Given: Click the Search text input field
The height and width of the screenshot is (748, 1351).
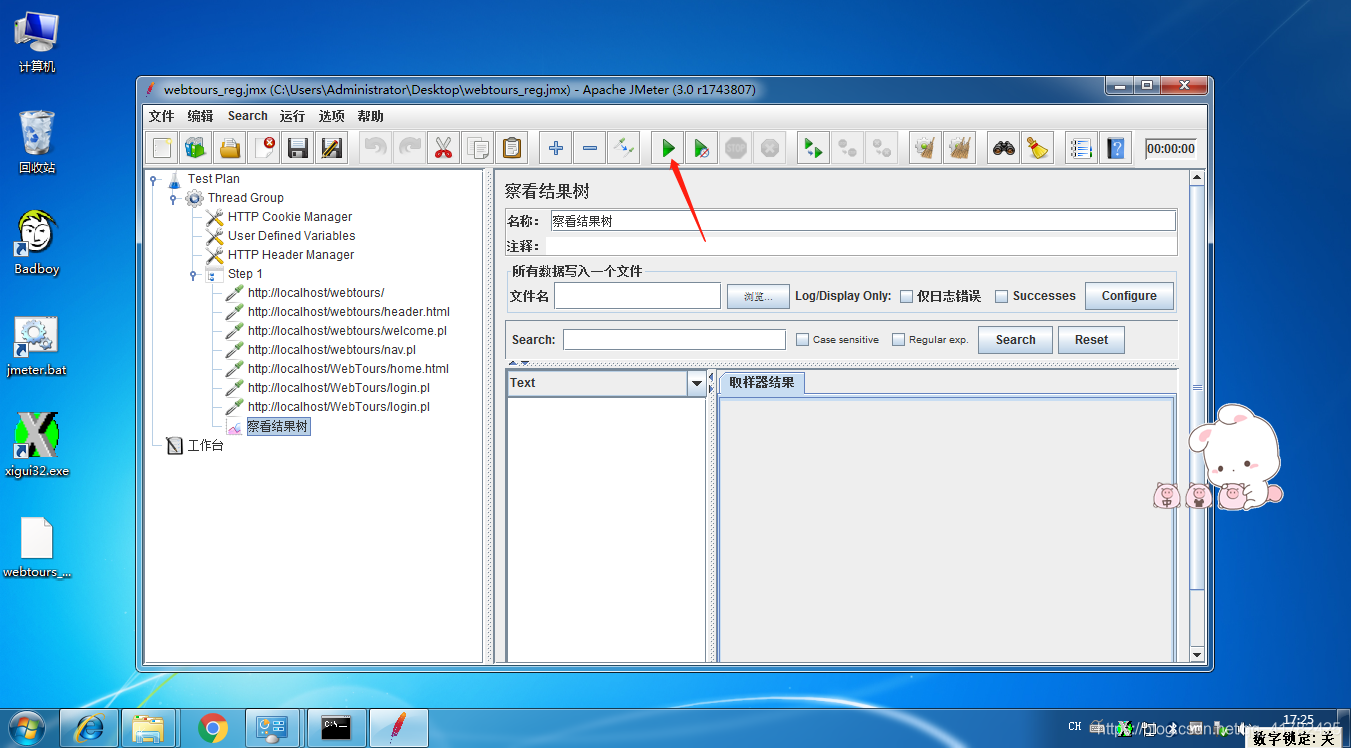Looking at the screenshot, I should pyautogui.click(x=674, y=340).
